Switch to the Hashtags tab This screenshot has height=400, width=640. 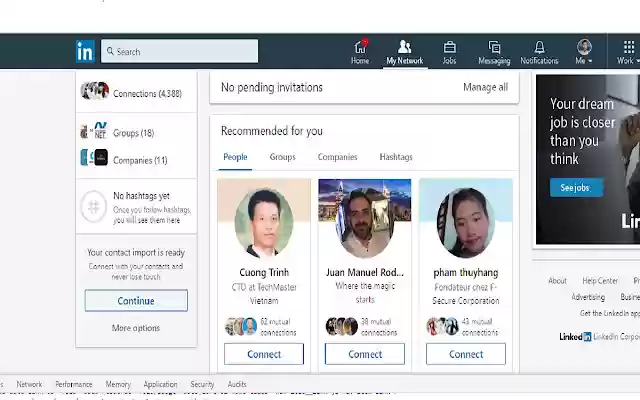tap(396, 157)
